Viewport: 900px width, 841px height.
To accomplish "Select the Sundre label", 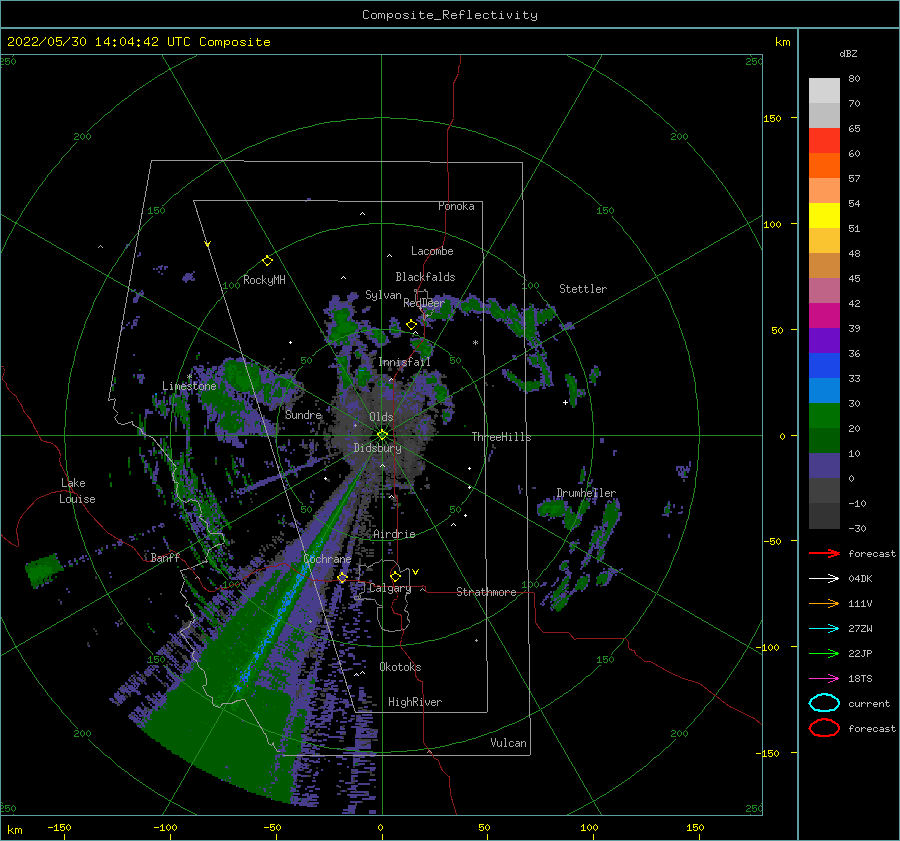I will [304, 414].
